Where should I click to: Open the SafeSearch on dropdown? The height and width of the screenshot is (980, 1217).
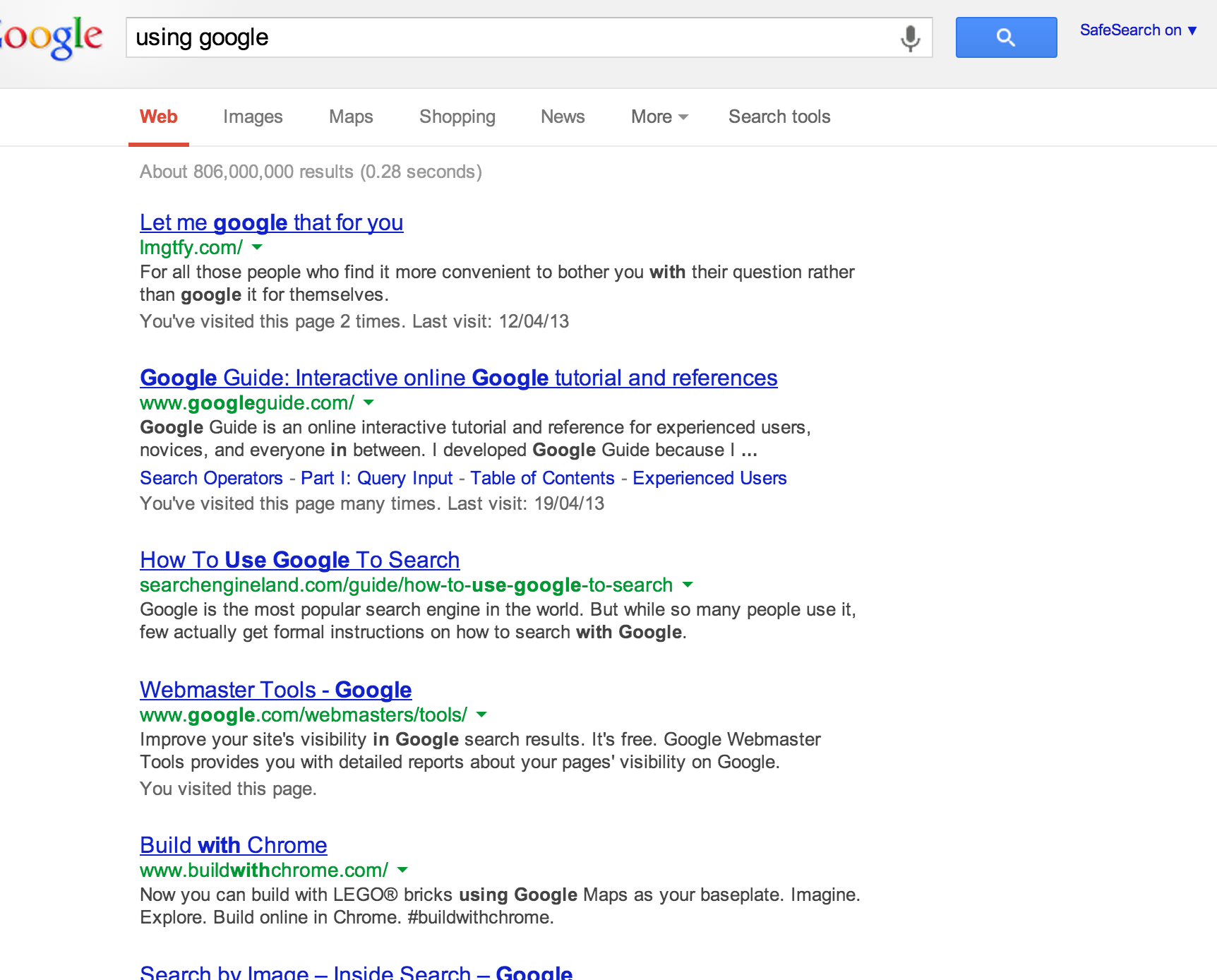1138,30
